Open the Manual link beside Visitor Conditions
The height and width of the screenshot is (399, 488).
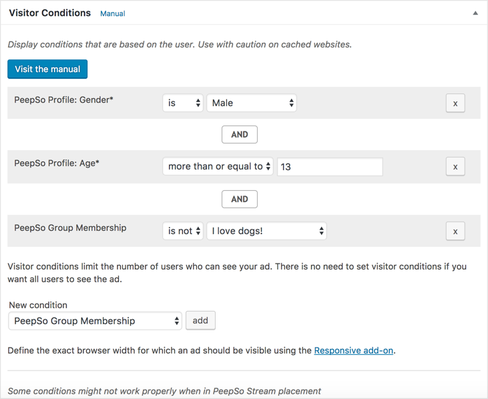(113, 14)
